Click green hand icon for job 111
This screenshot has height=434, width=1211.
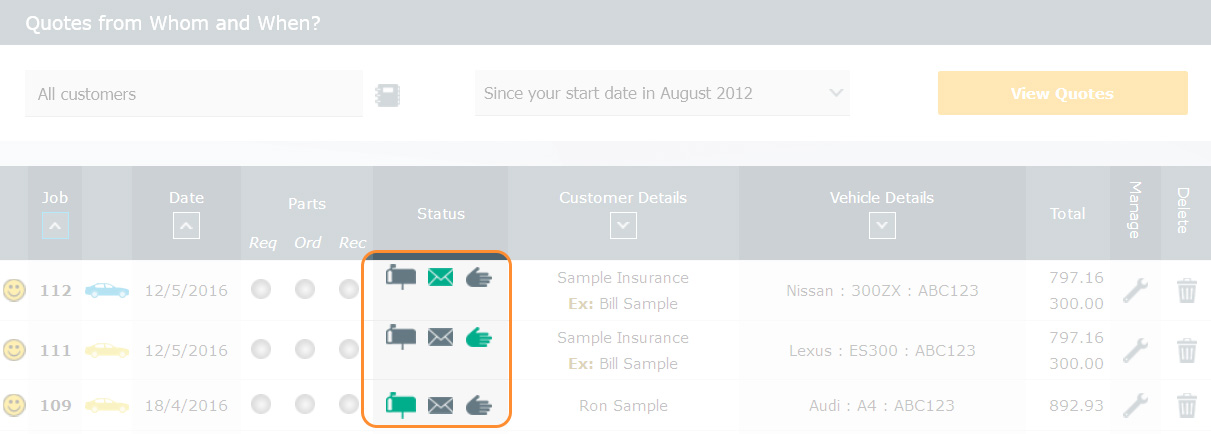click(x=480, y=338)
